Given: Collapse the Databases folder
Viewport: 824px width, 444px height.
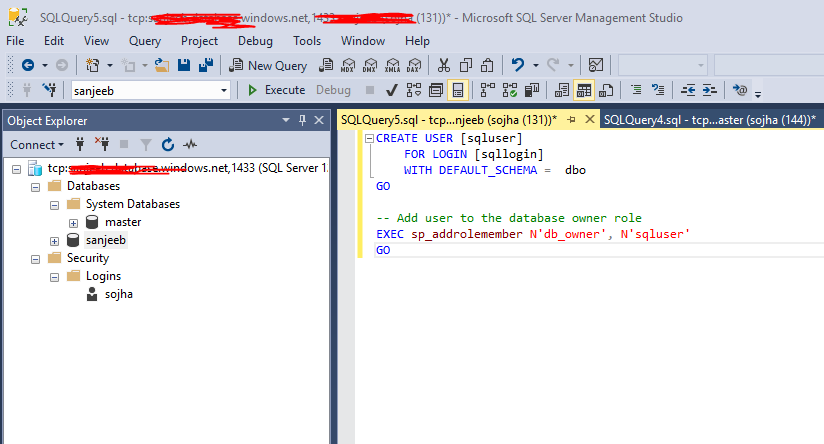Looking at the screenshot, I should coord(35,187).
